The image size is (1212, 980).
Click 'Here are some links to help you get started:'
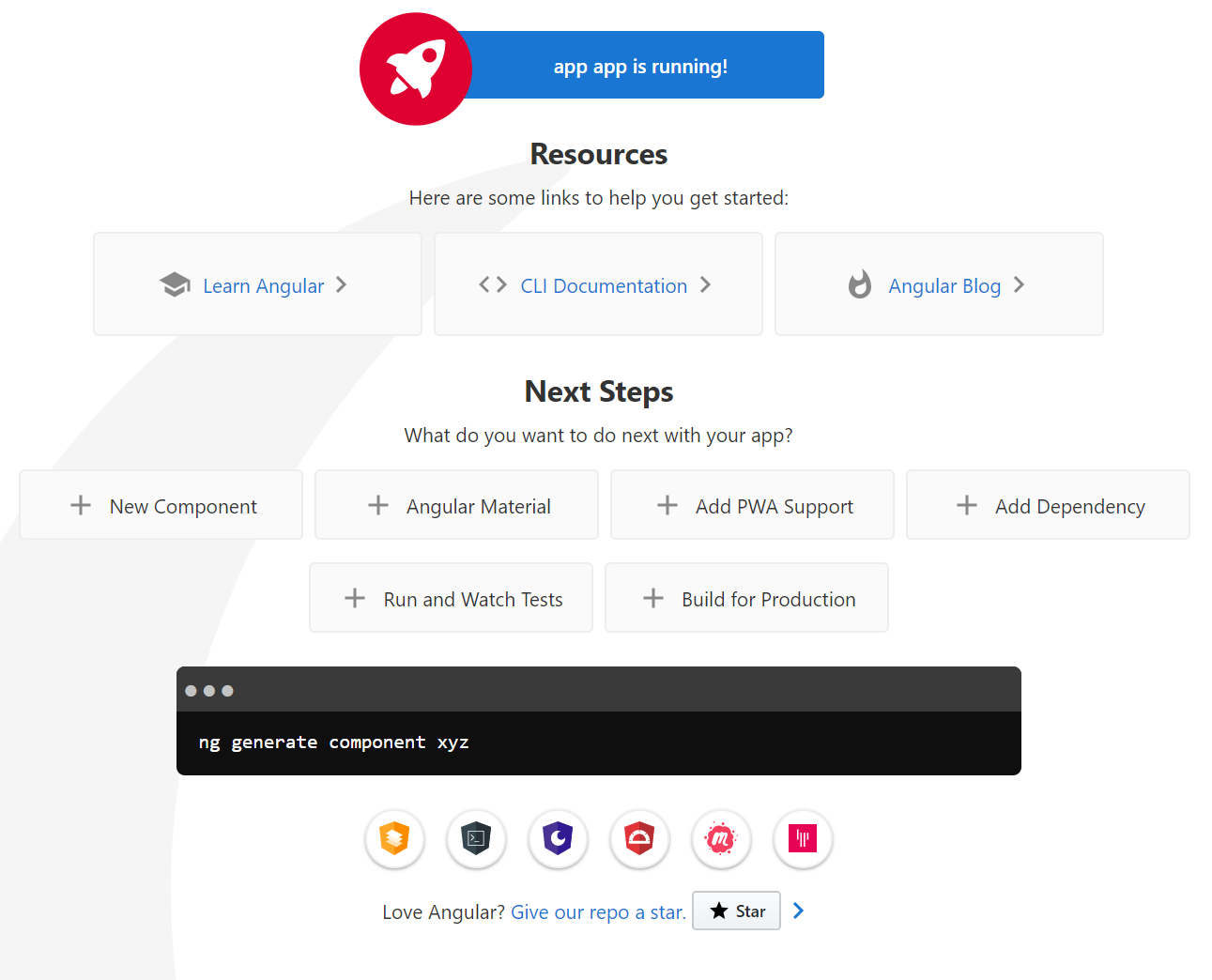pyautogui.click(x=599, y=198)
